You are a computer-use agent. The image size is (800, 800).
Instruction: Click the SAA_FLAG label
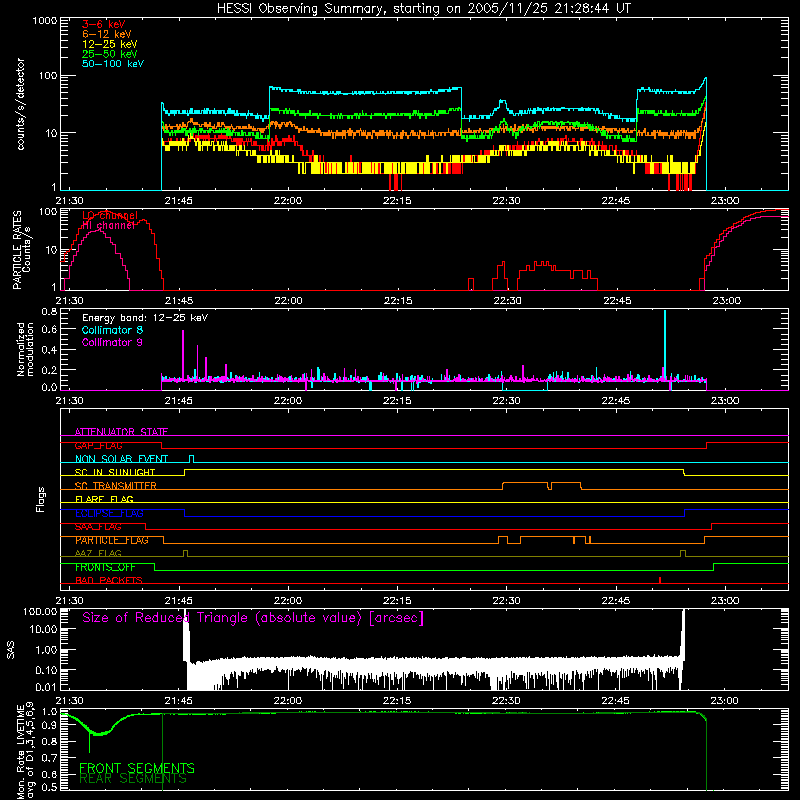point(98,527)
